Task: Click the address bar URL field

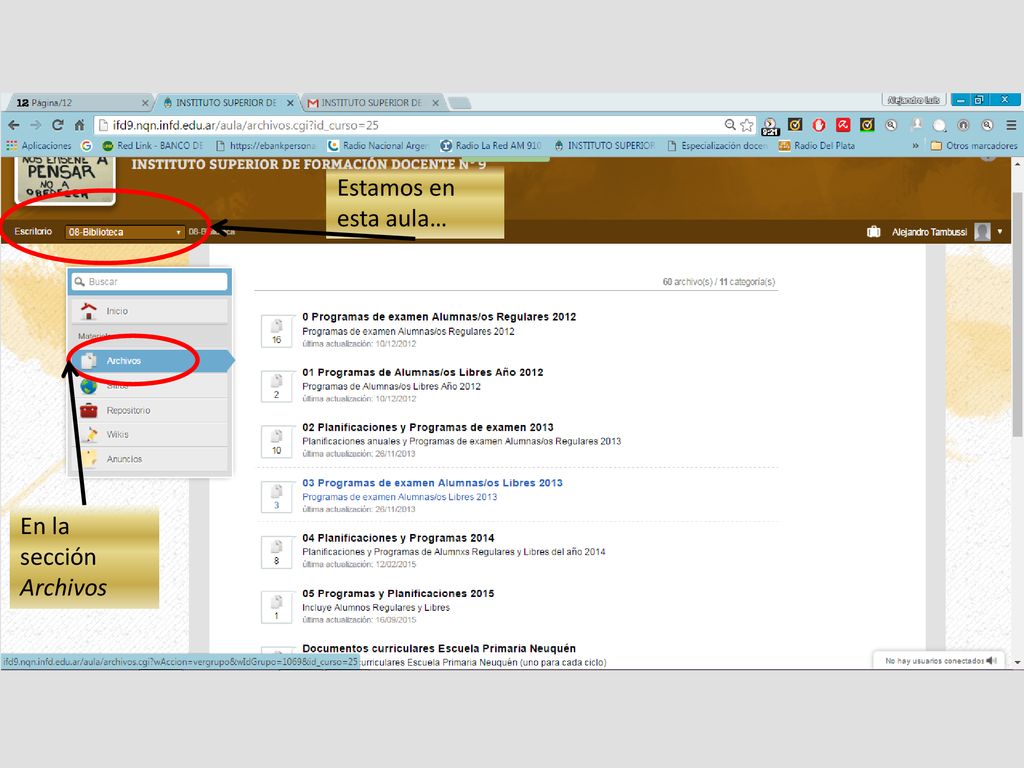Action: click(x=411, y=125)
